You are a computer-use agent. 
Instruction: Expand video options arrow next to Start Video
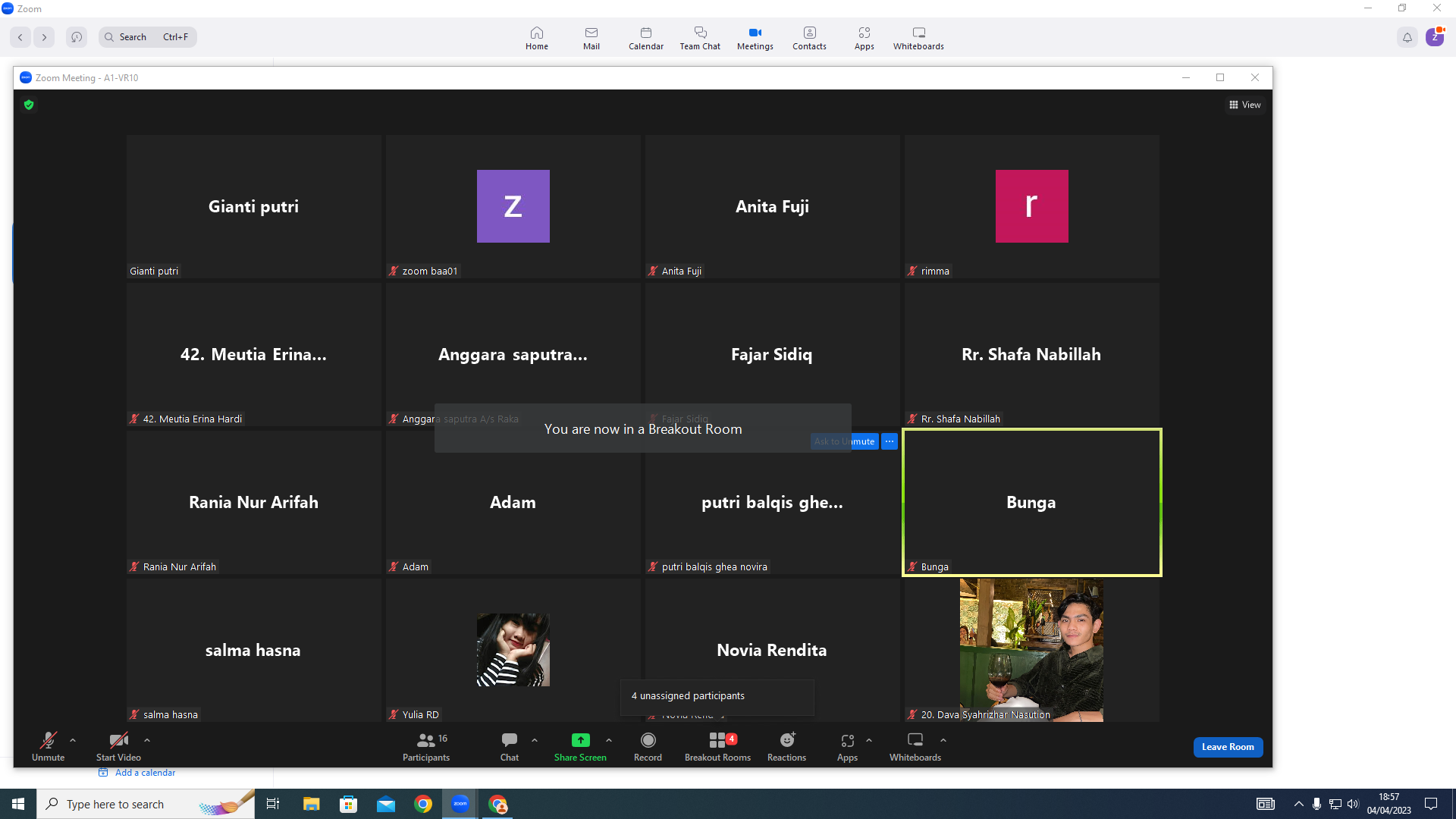tap(147, 740)
